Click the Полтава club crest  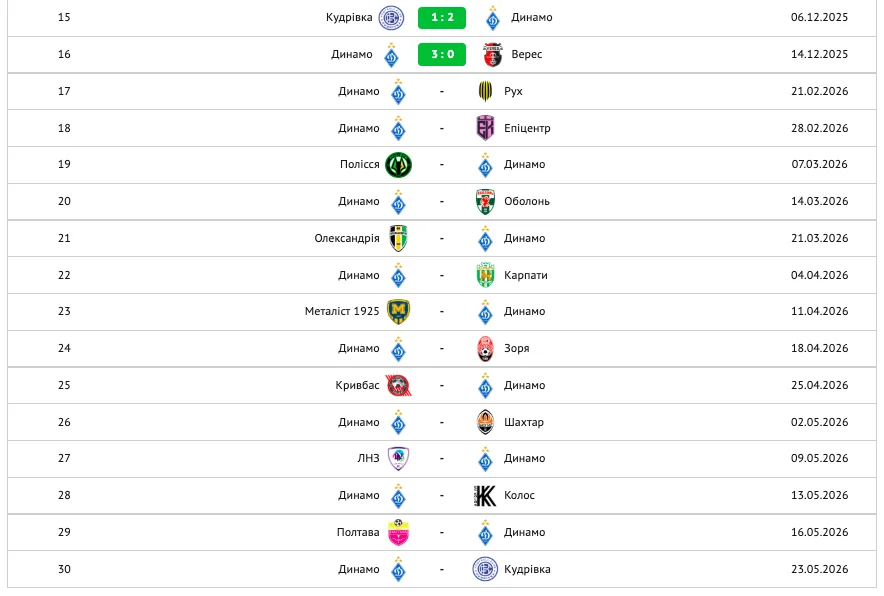point(398,532)
